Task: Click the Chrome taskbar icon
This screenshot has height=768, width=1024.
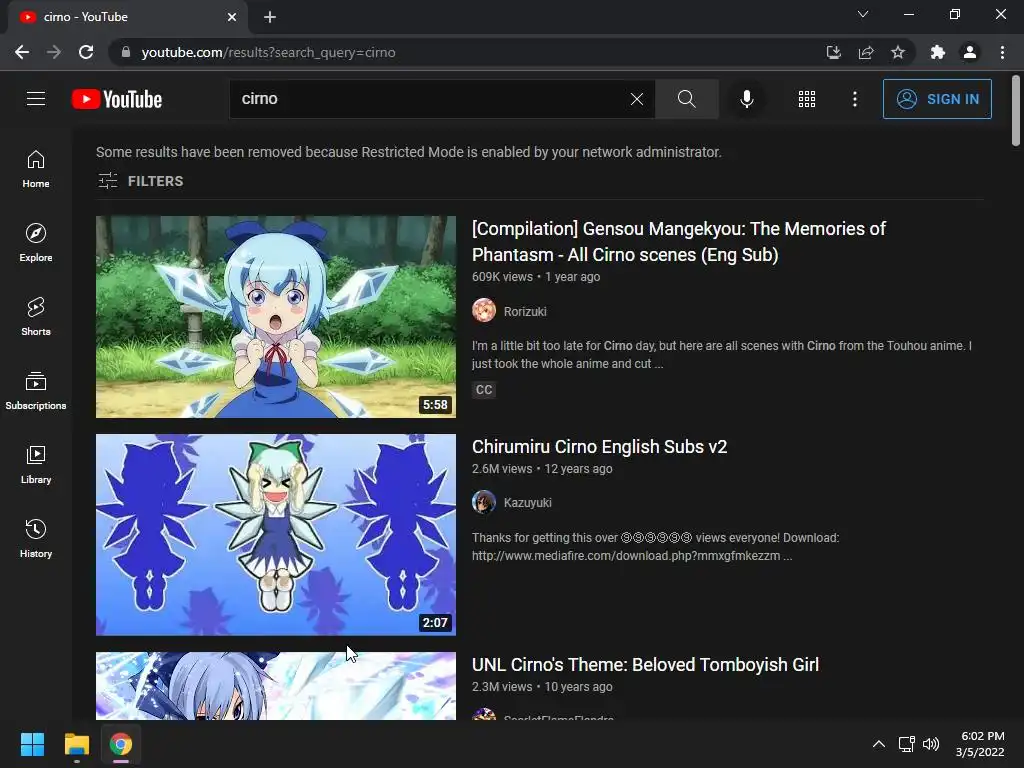Action: (x=121, y=744)
